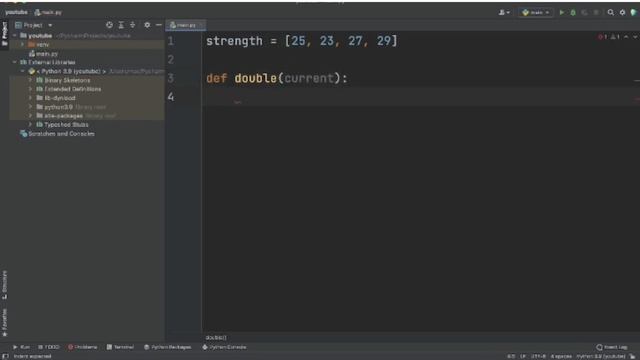
Task: Expand Binary Skeletons node
Action: pyautogui.click(x=31, y=80)
